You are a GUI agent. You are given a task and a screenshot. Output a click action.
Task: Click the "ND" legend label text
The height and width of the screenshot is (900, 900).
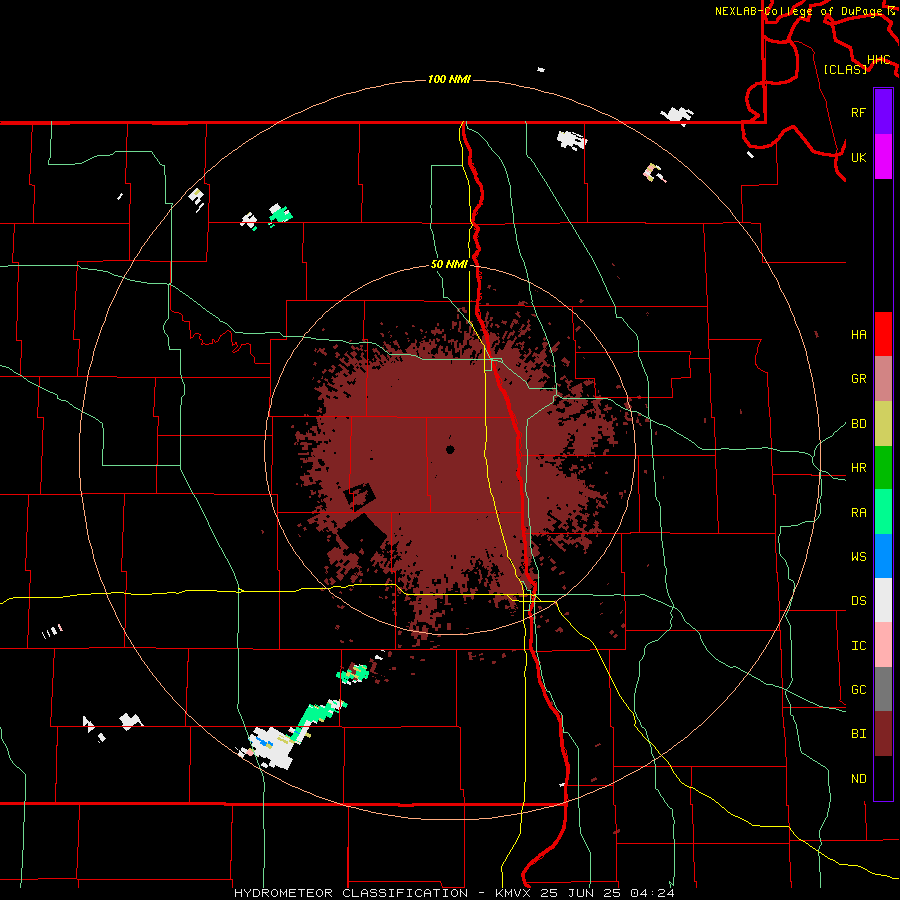[x=858, y=779]
